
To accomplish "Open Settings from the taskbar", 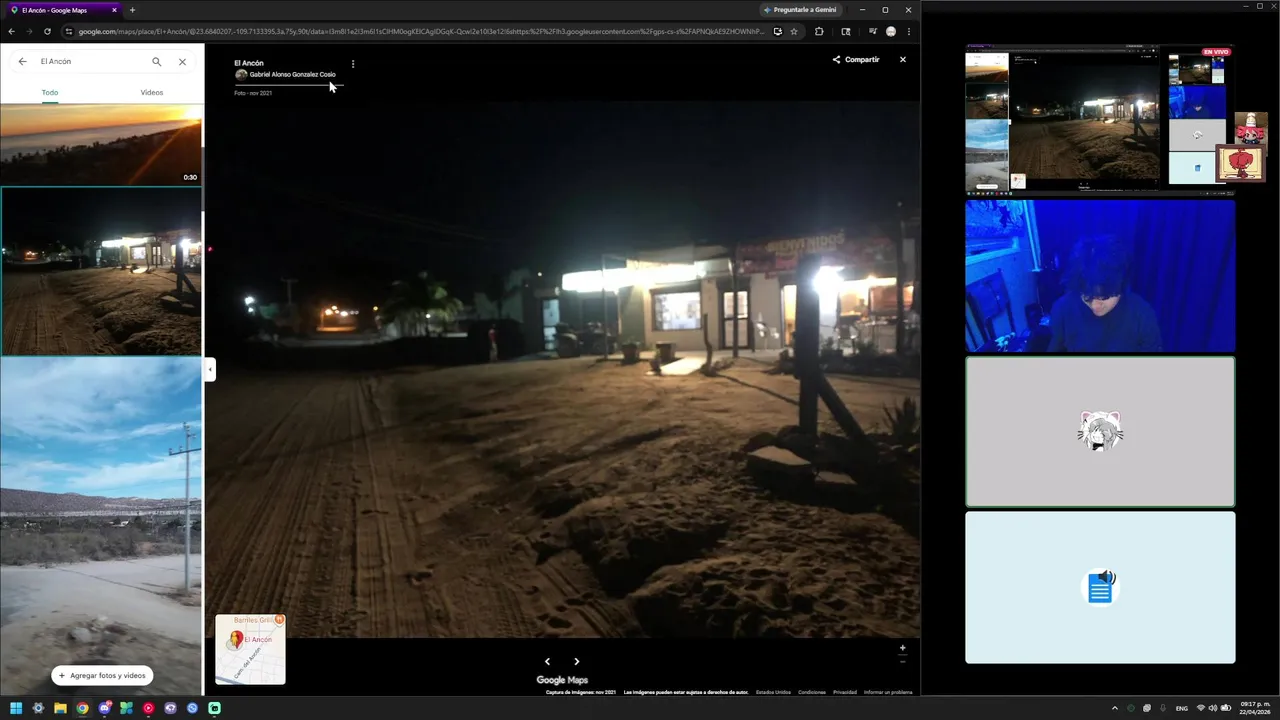I will pyautogui.click(x=38, y=708).
